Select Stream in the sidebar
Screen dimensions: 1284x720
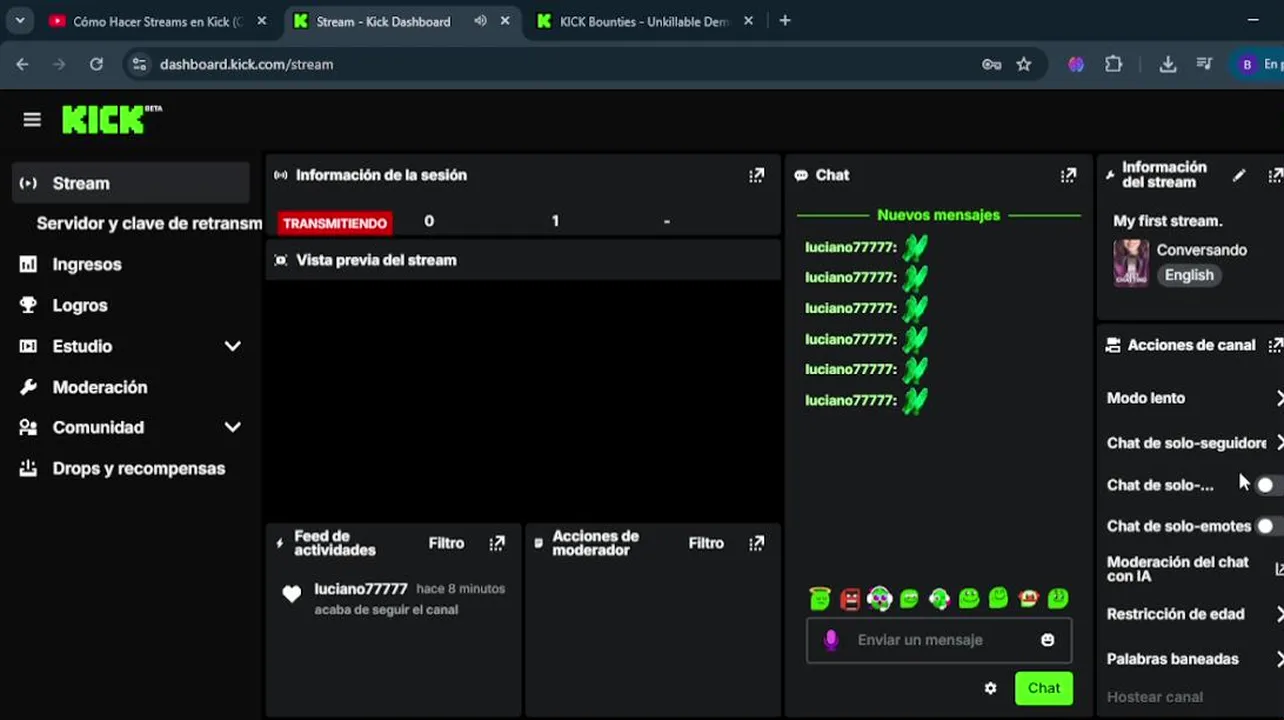click(x=132, y=183)
